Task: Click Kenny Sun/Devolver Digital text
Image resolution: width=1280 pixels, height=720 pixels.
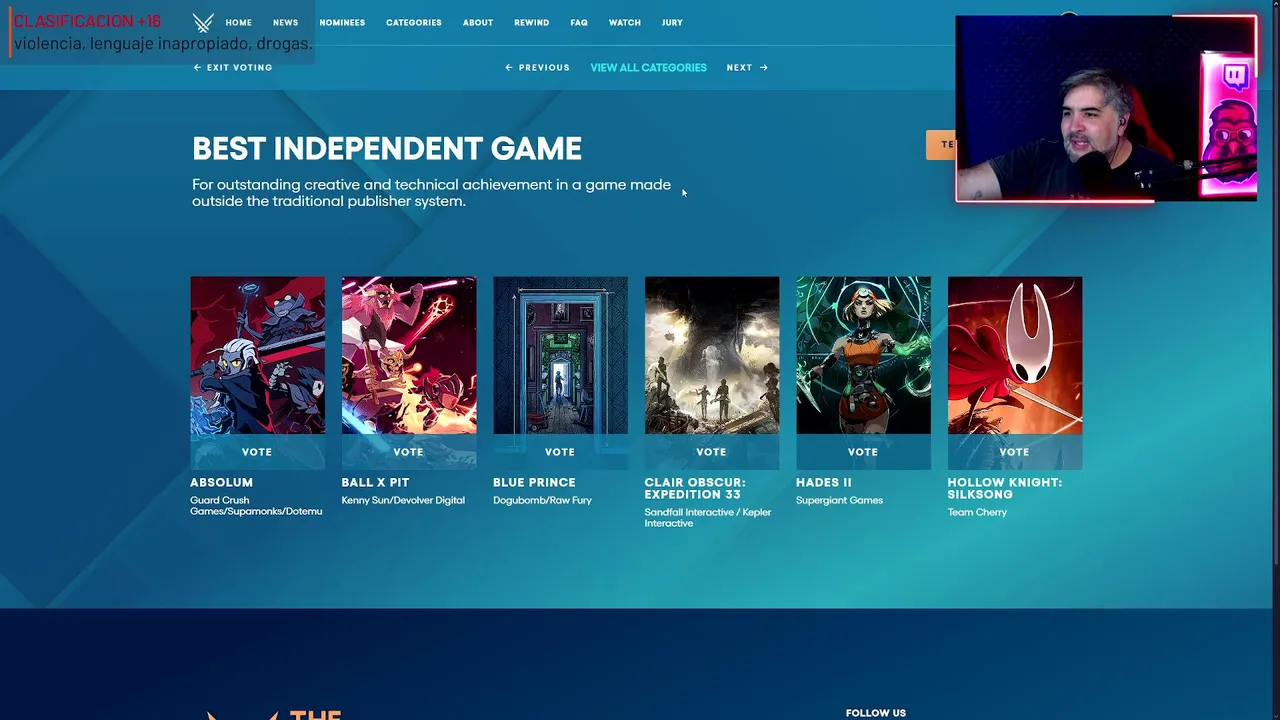Action: [403, 500]
